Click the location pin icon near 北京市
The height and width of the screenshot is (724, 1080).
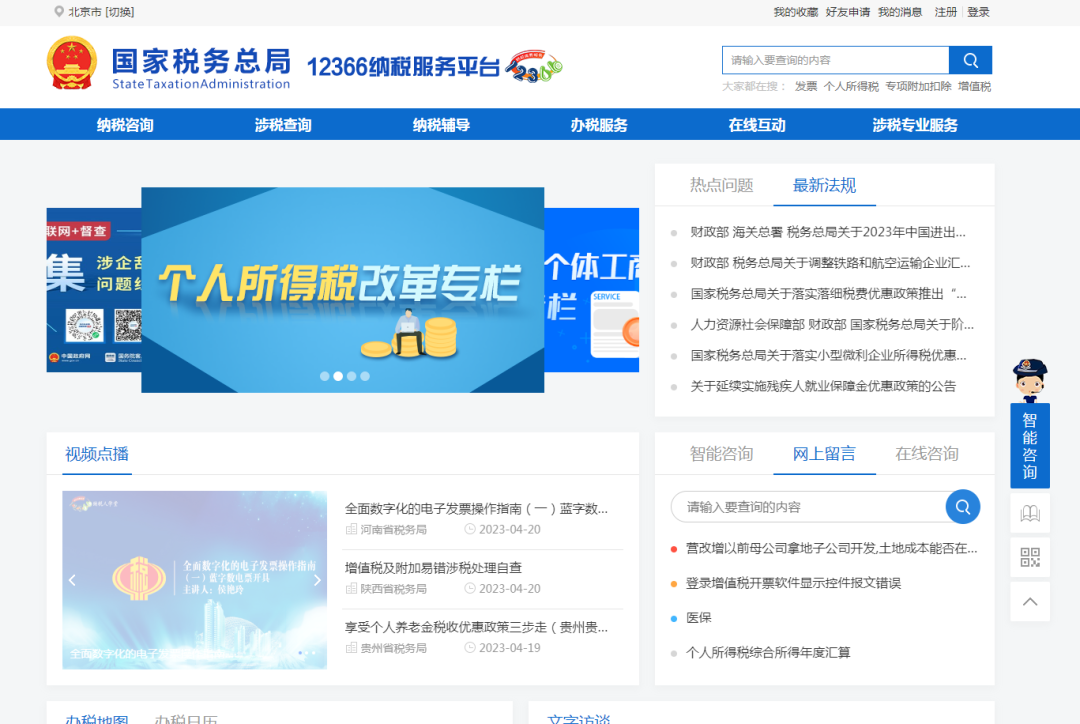coord(59,12)
